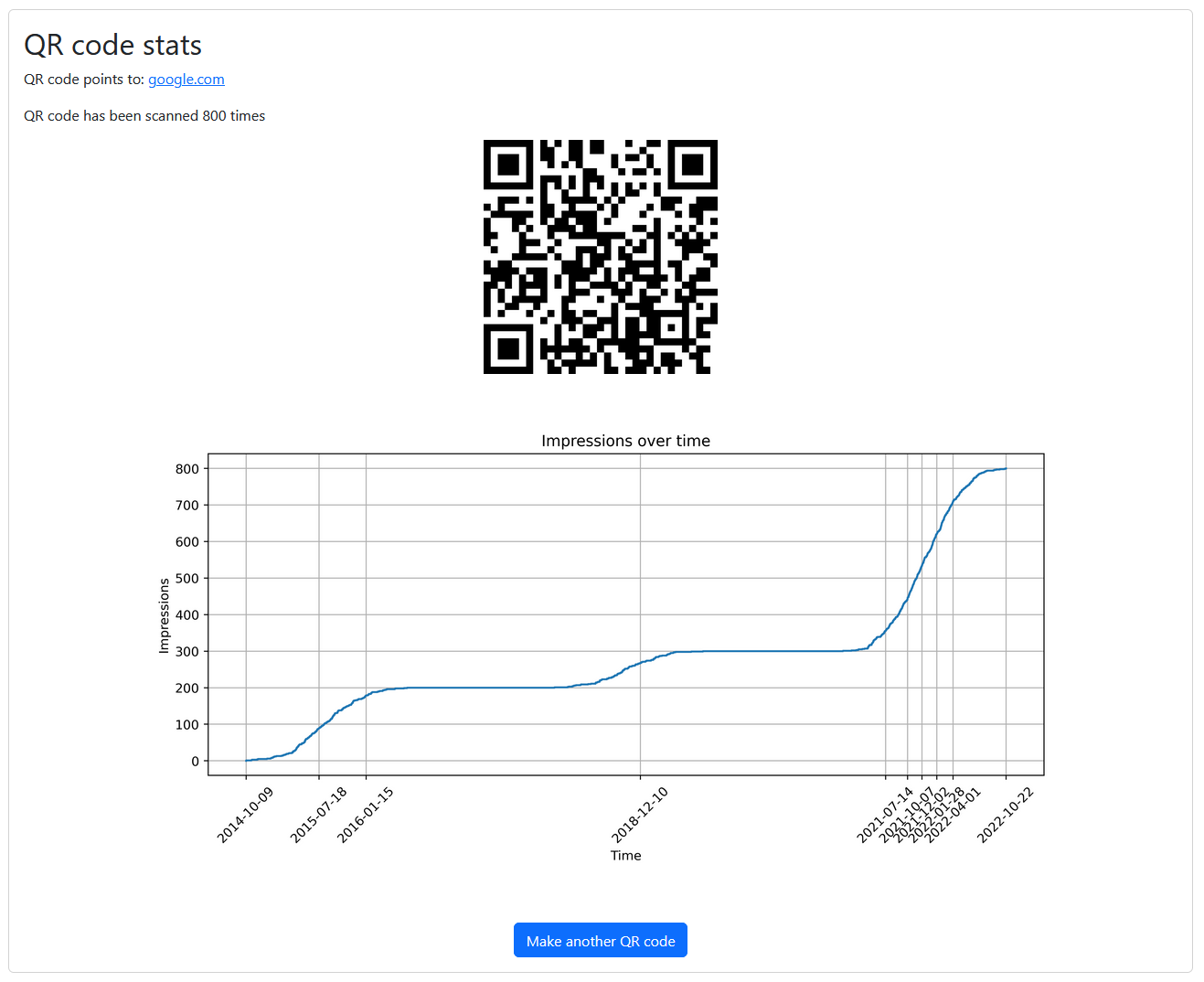Click the QR code image
1204x982 pixels.
[601, 257]
